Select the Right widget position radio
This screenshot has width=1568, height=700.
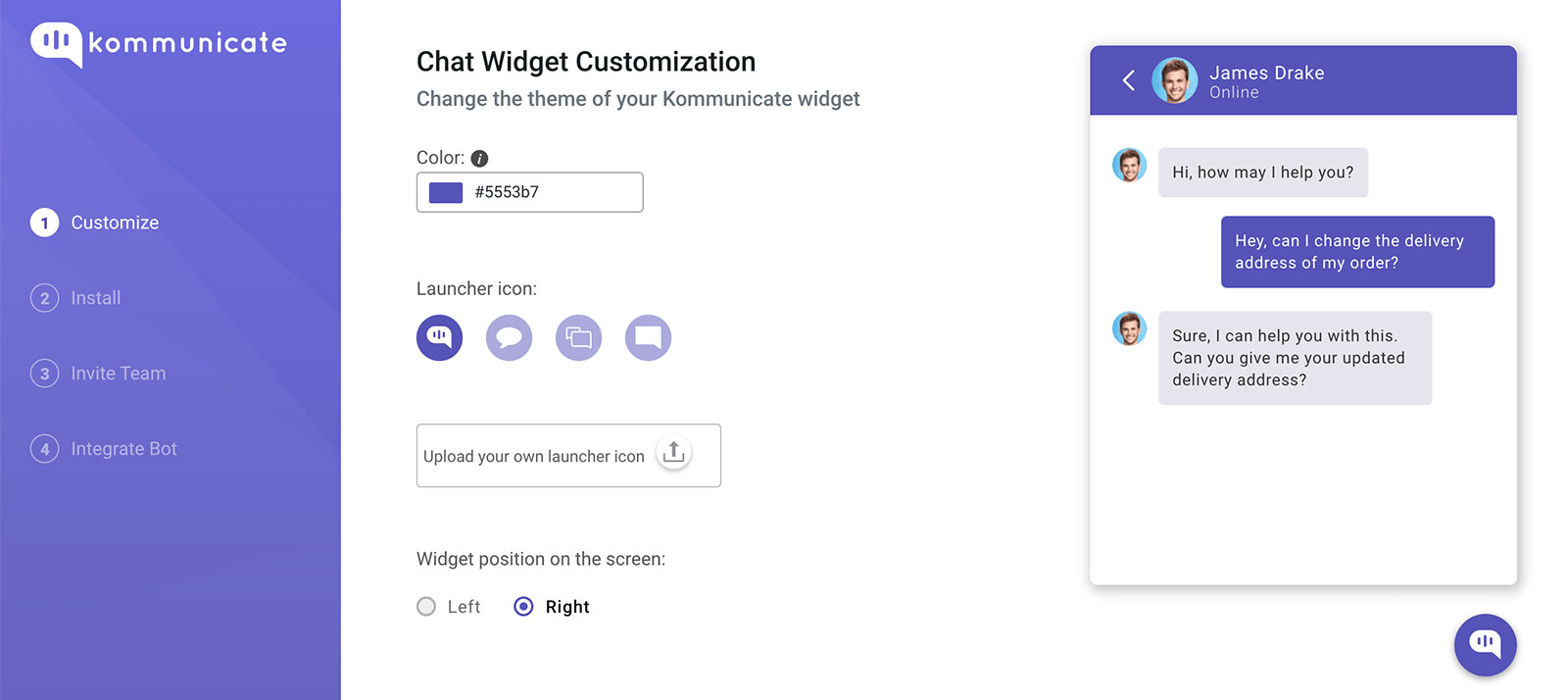coord(524,607)
